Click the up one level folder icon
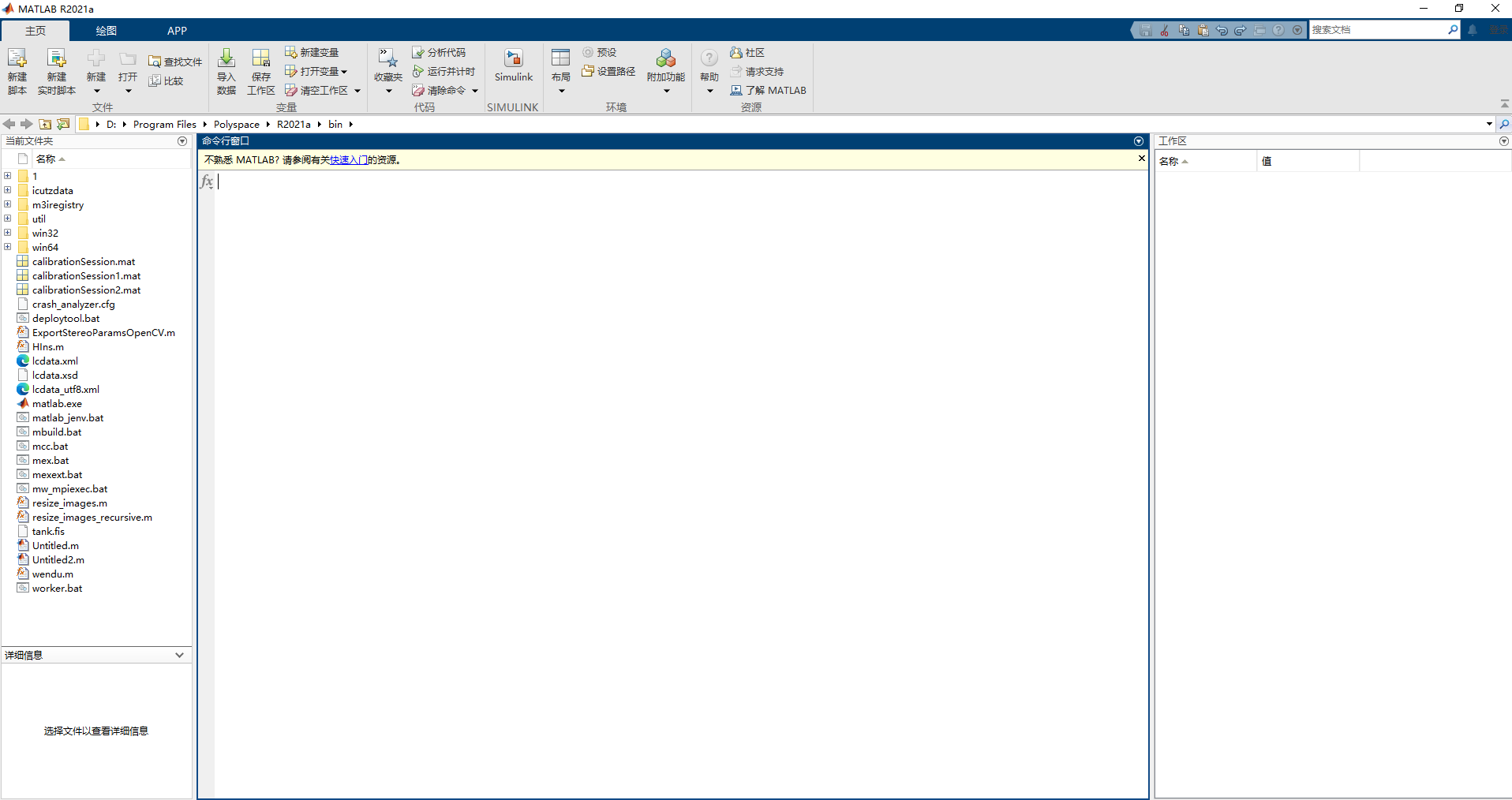 (45, 124)
